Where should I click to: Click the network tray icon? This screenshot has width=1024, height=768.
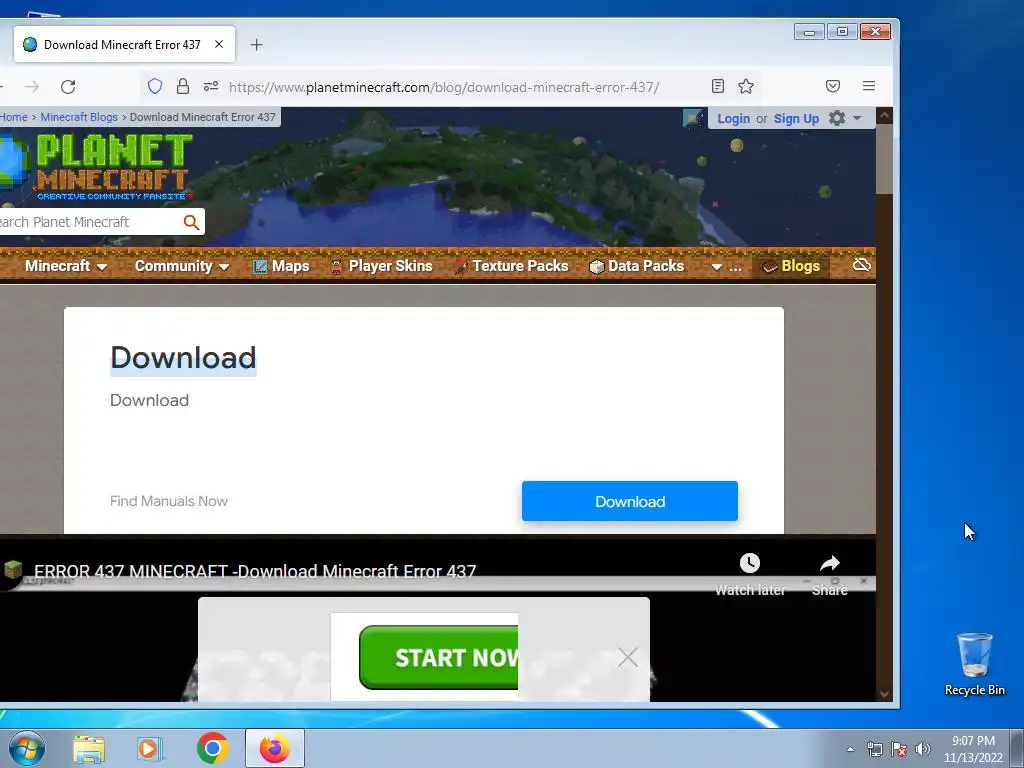point(874,749)
